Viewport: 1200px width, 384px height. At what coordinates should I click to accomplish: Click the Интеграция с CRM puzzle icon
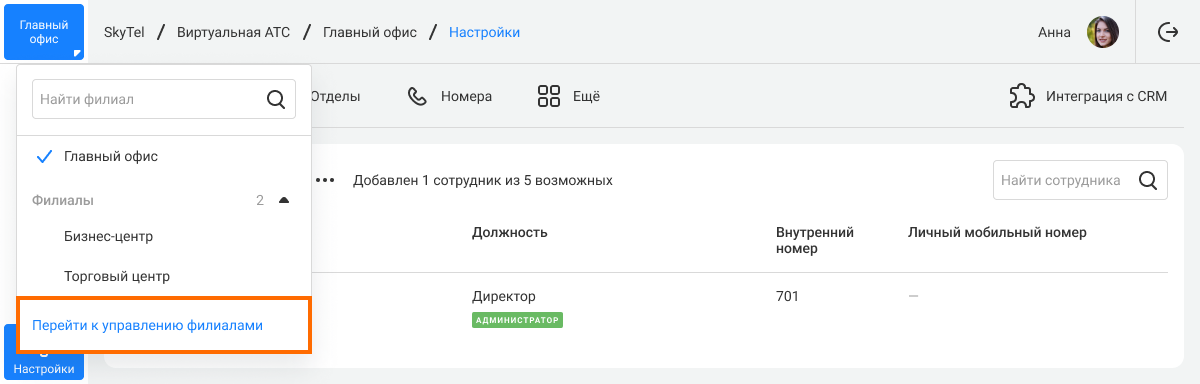click(x=1021, y=97)
